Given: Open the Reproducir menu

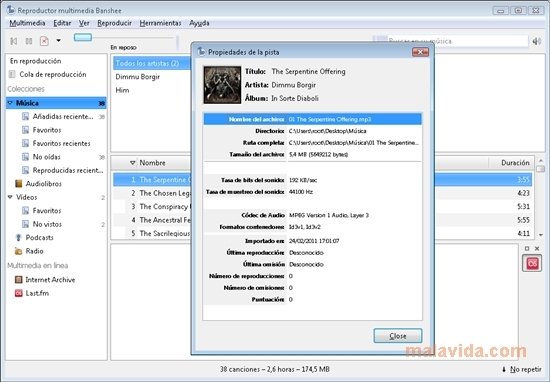Looking at the screenshot, I should pos(114,23).
